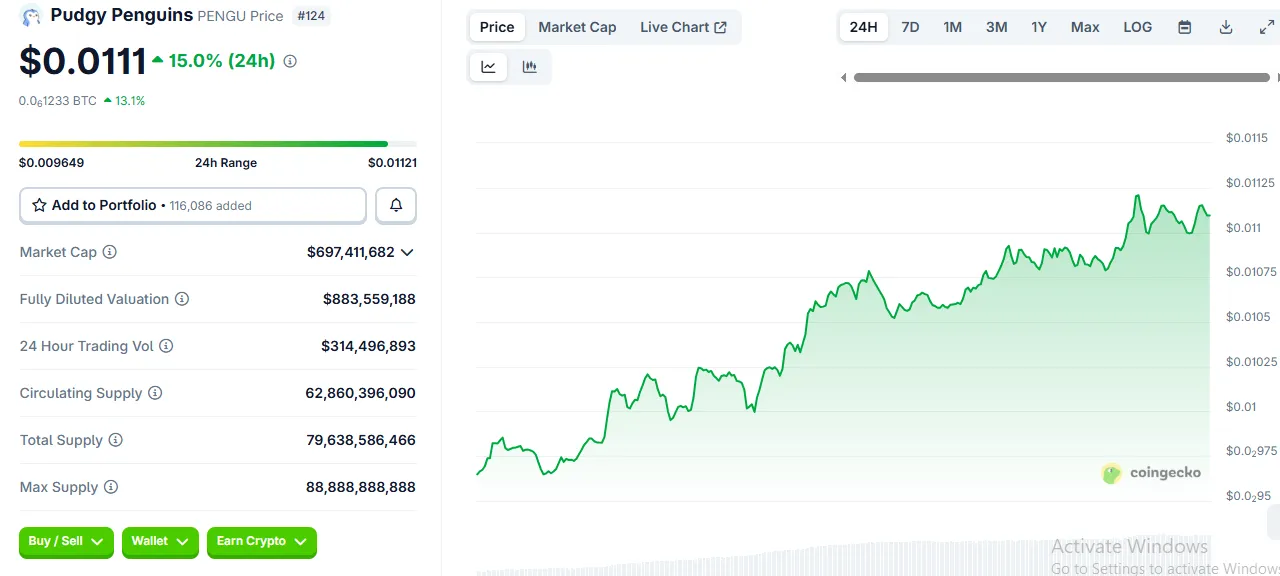Viewport: 1280px width, 576px height.
Task: Click the Pudgy Penguins logo avatar
Action: click(x=31, y=16)
